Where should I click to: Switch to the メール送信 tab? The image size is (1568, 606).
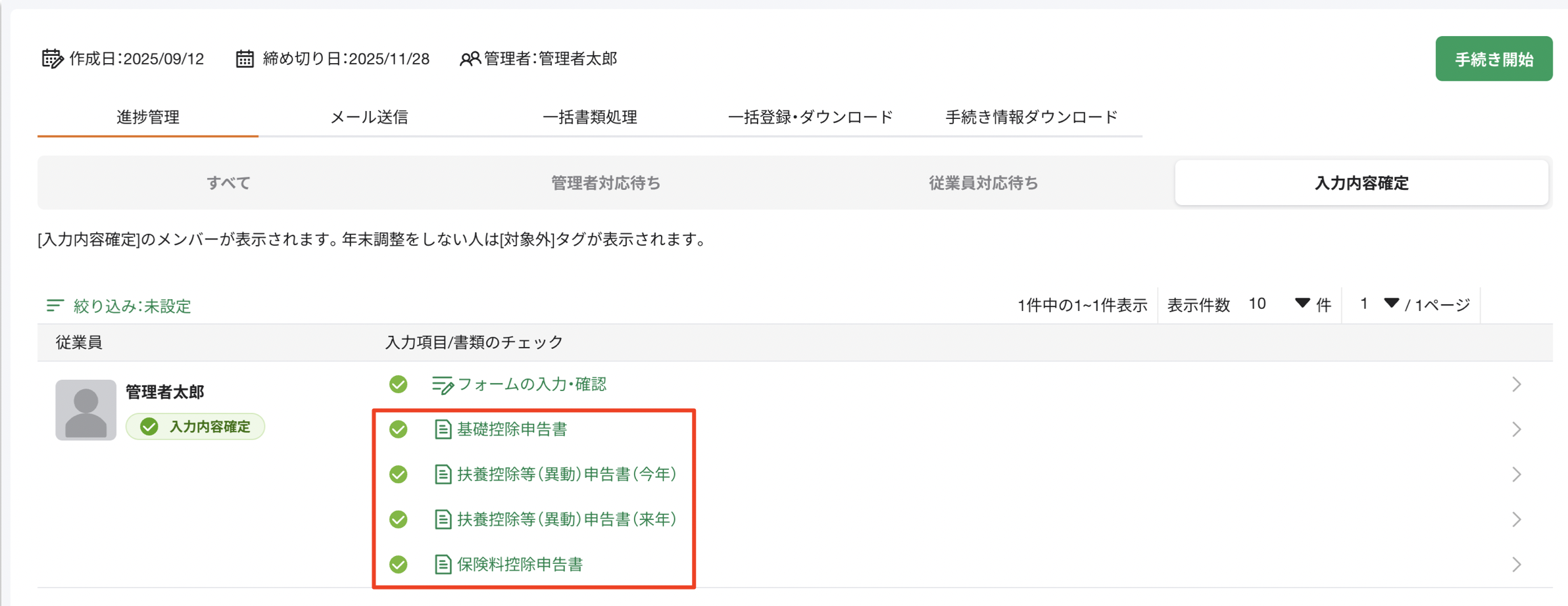pyautogui.click(x=369, y=117)
